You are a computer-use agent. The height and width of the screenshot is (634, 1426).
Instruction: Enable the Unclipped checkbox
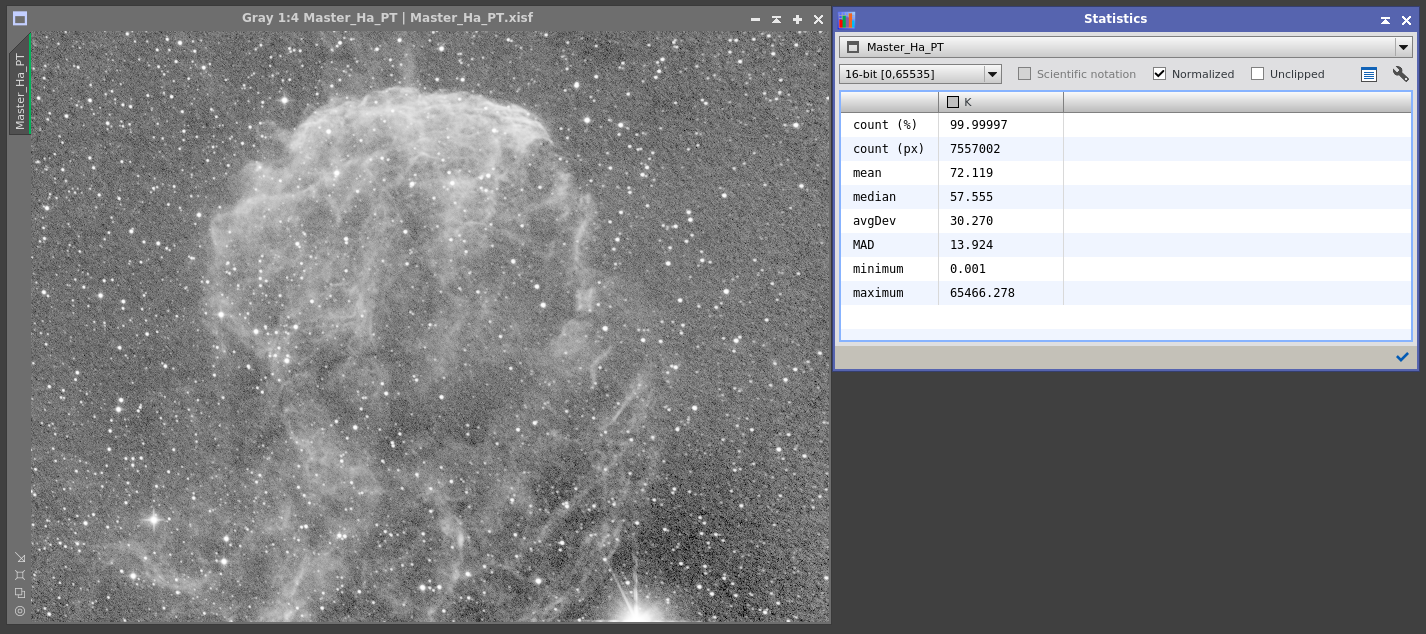click(1257, 74)
